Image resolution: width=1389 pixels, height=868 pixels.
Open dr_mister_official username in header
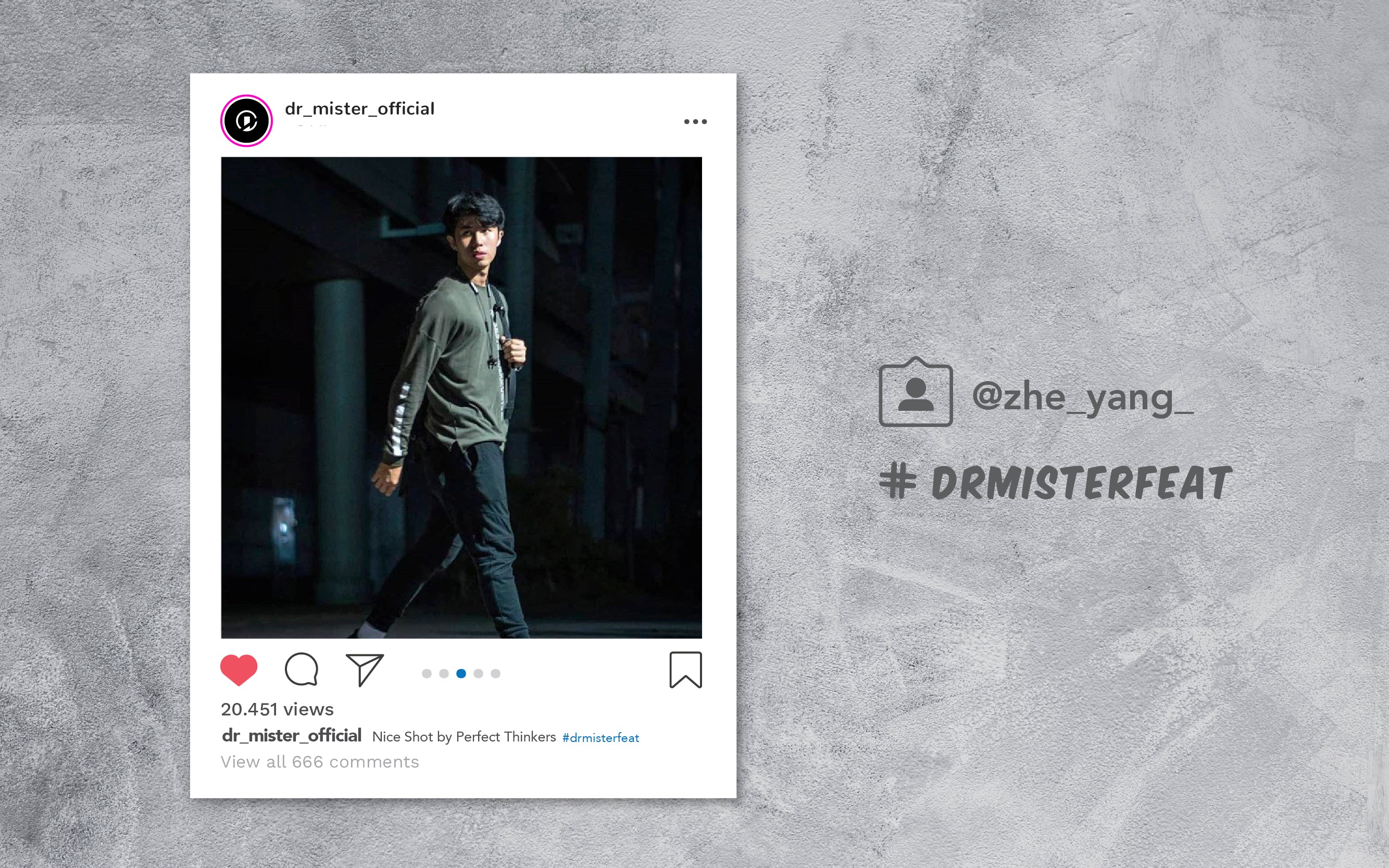tap(359, 109)
